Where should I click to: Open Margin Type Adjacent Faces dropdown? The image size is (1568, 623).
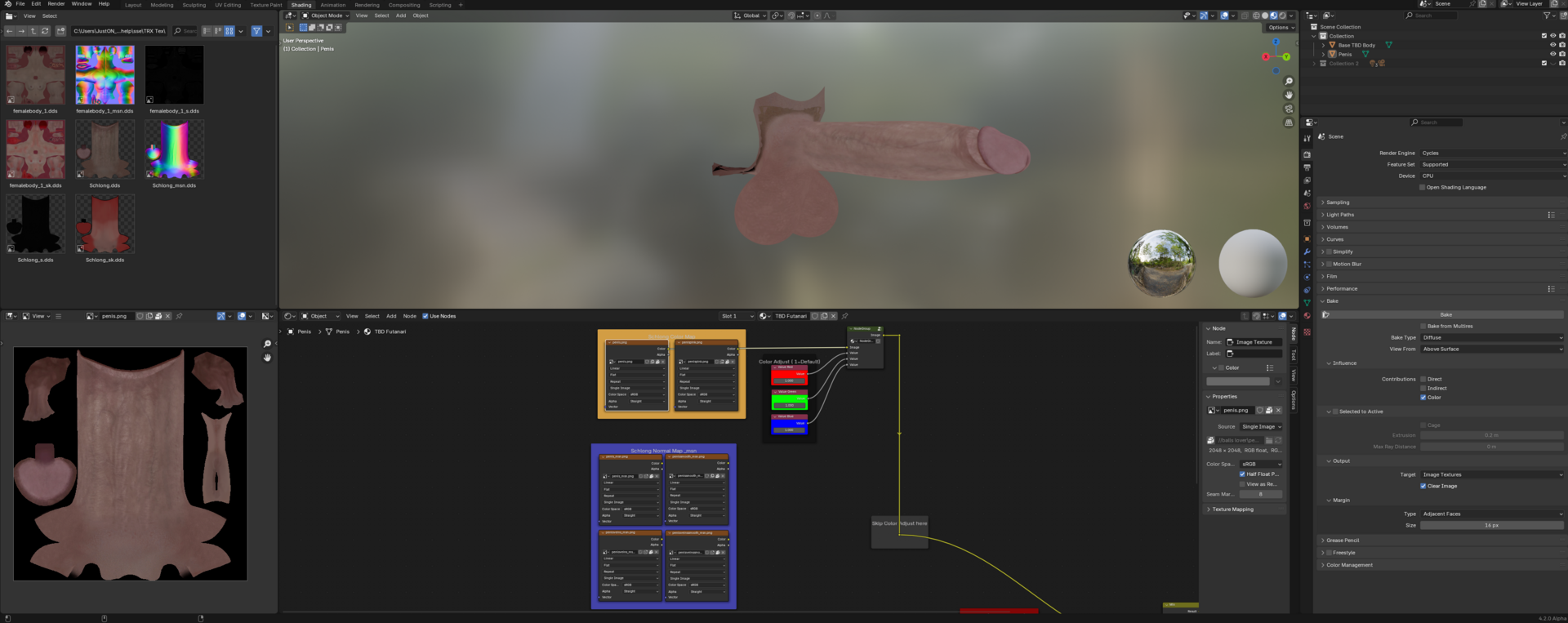pyautogui.click(x=1492, y=514)
